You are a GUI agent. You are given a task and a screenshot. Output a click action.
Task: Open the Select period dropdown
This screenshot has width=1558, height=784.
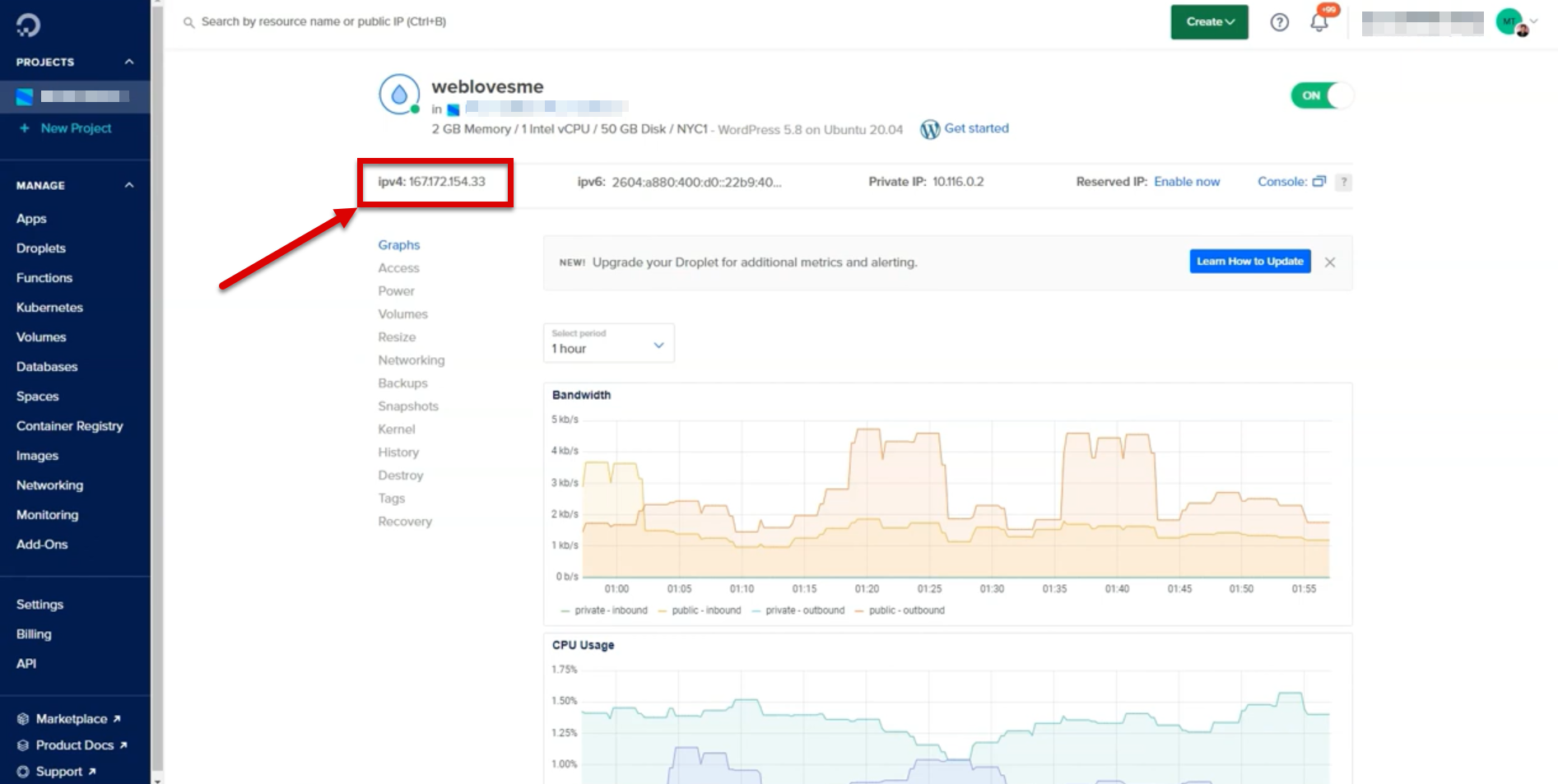[608, 343]
